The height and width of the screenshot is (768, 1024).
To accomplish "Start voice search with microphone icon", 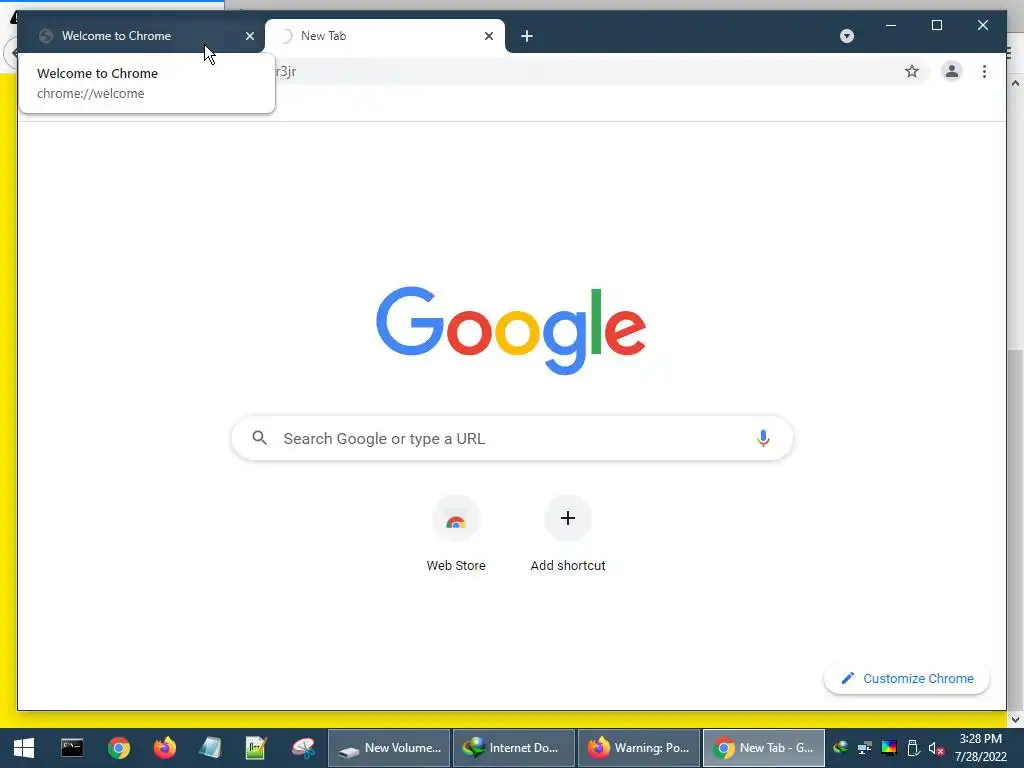I will [x=763, y=438].
